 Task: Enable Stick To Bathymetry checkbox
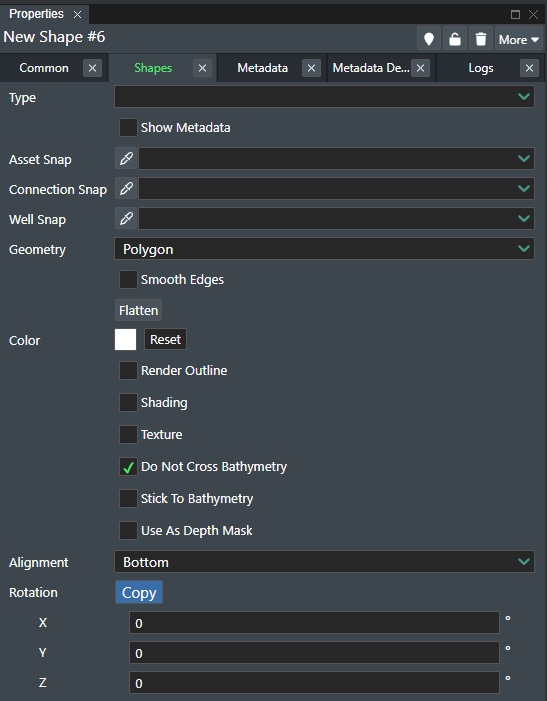coord(128,498)
